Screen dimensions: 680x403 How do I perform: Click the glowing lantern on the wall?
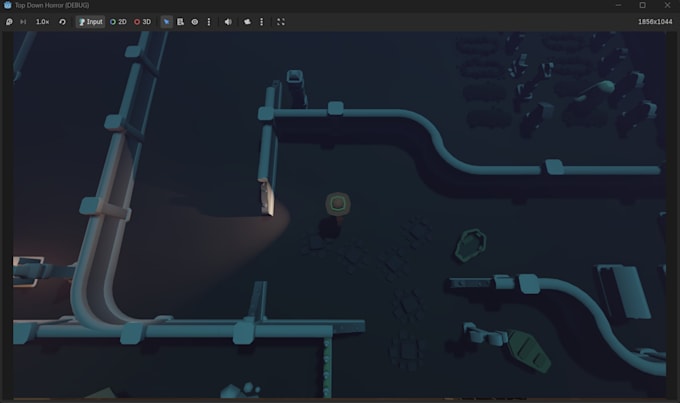pos(267,197)
